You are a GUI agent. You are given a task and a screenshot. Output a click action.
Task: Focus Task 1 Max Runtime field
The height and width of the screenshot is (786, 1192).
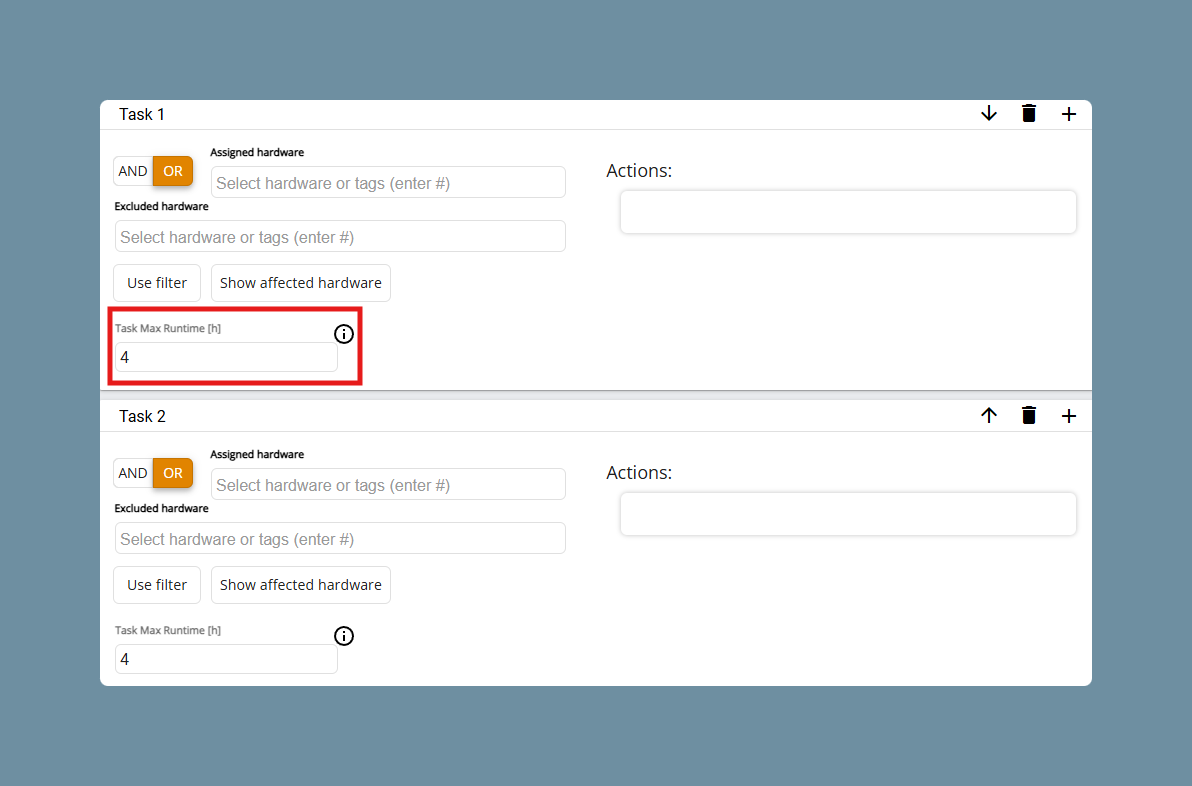(x=226, y=357)
